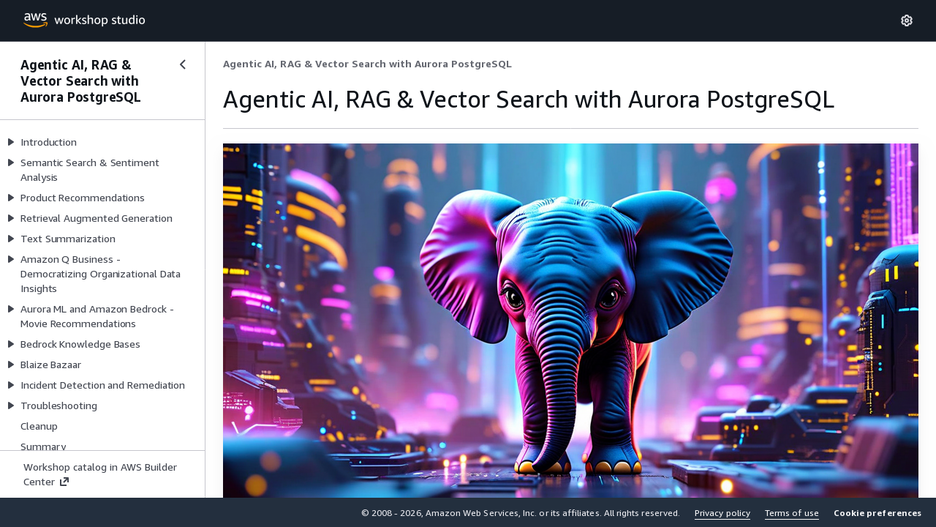
Task: Open Aurora ML Movie Recommendations section
Action: point(97,316)
